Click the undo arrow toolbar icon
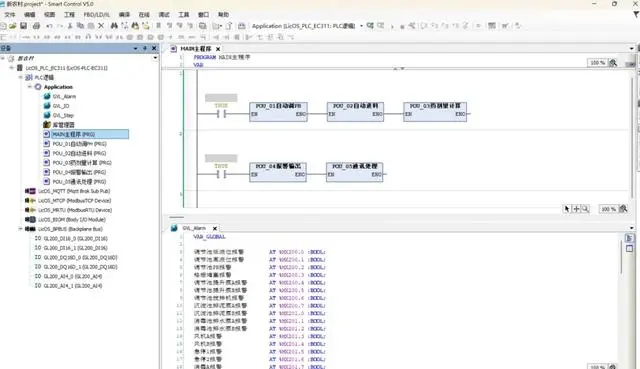Image resolution: width=640 pixels, height=369 pixels. [49, 26]
